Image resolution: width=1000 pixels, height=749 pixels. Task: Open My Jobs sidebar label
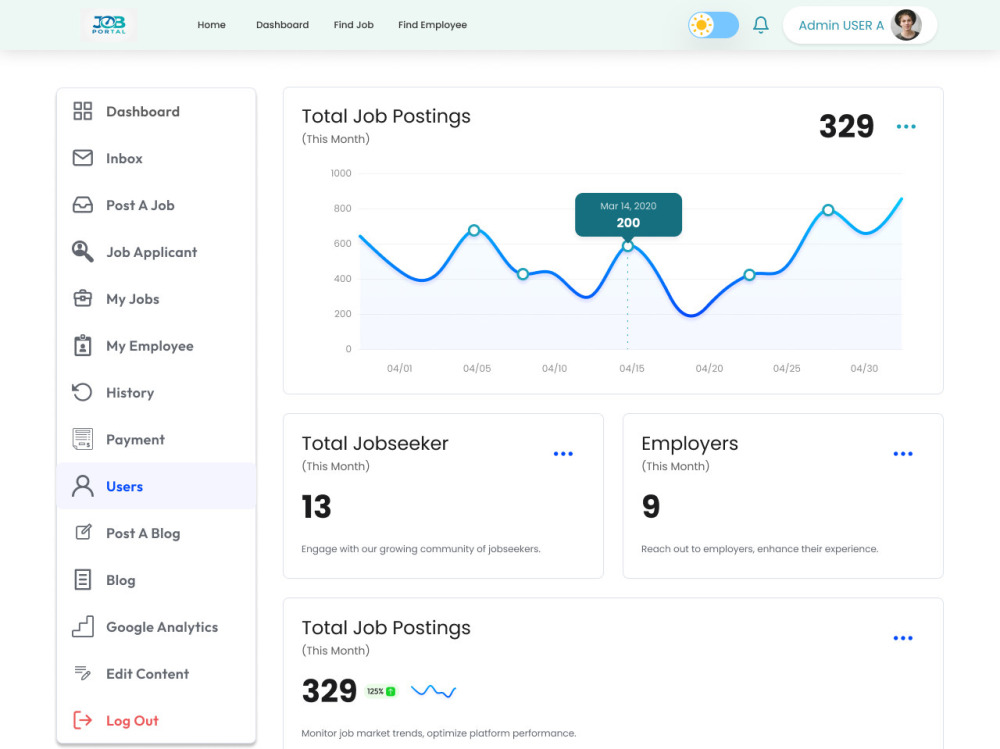pos(133,299)
